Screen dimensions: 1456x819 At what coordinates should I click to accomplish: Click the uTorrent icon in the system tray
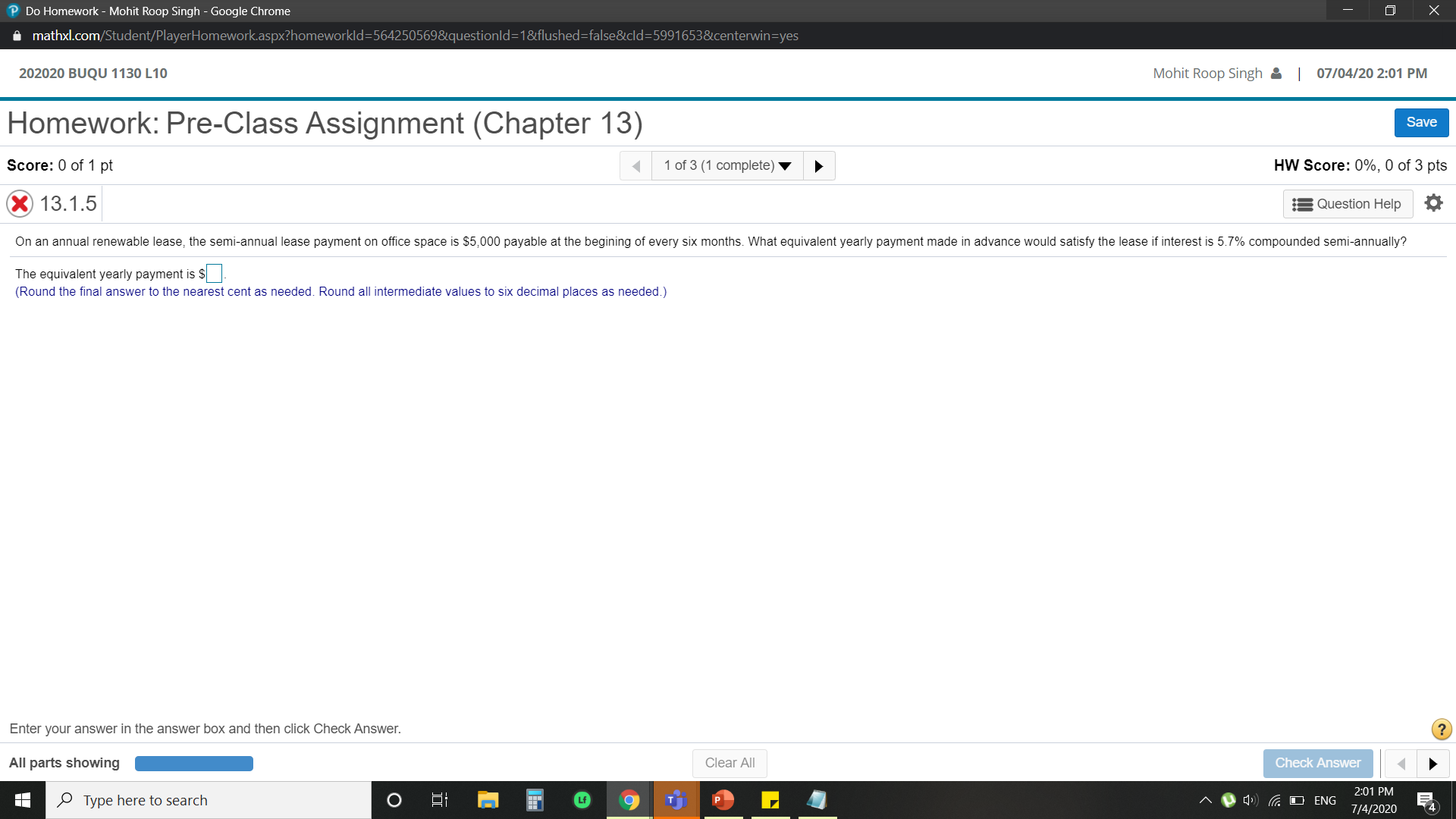(1228, 800)
